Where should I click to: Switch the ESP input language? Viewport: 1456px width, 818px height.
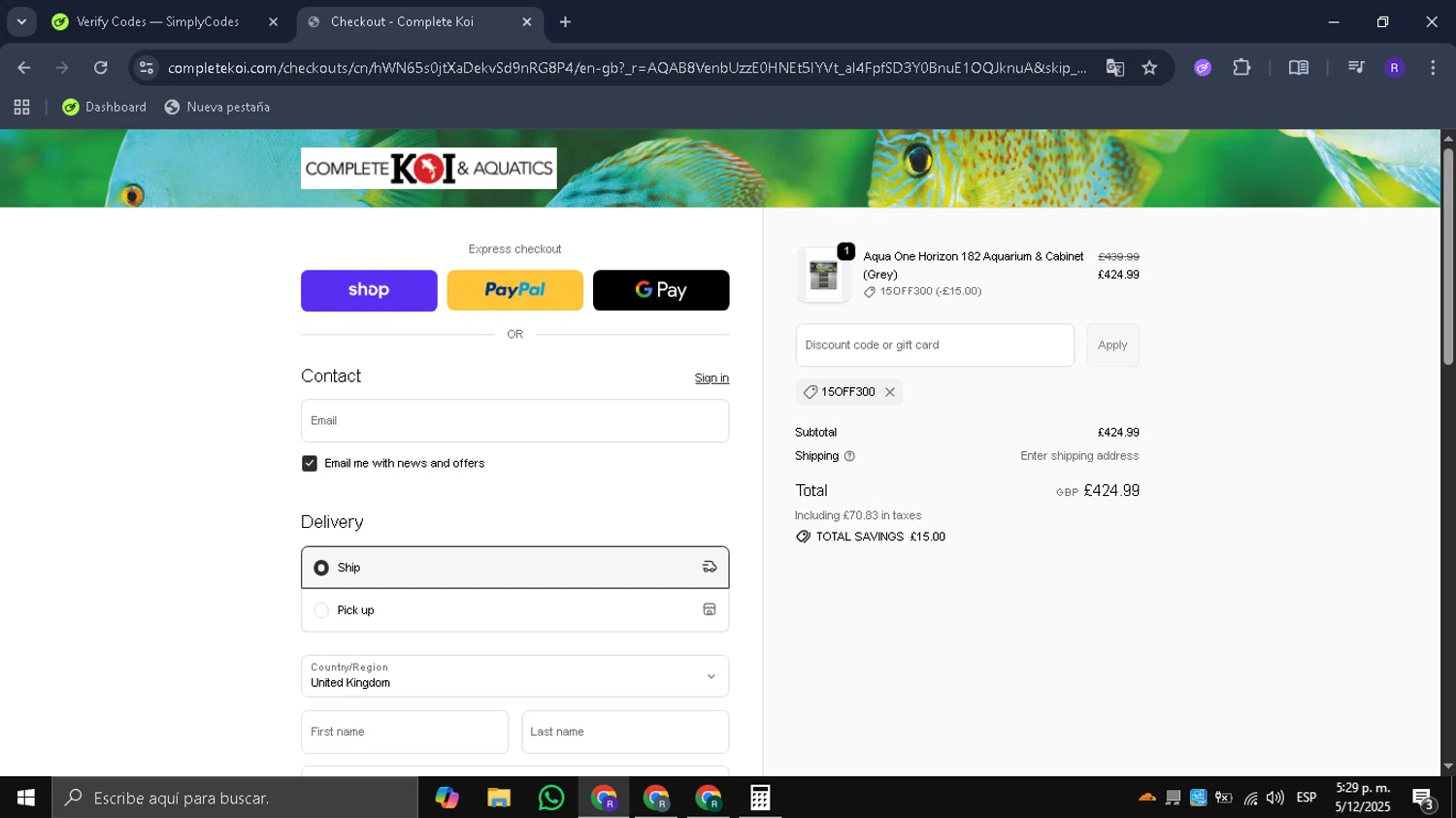tap(1307, 798)
